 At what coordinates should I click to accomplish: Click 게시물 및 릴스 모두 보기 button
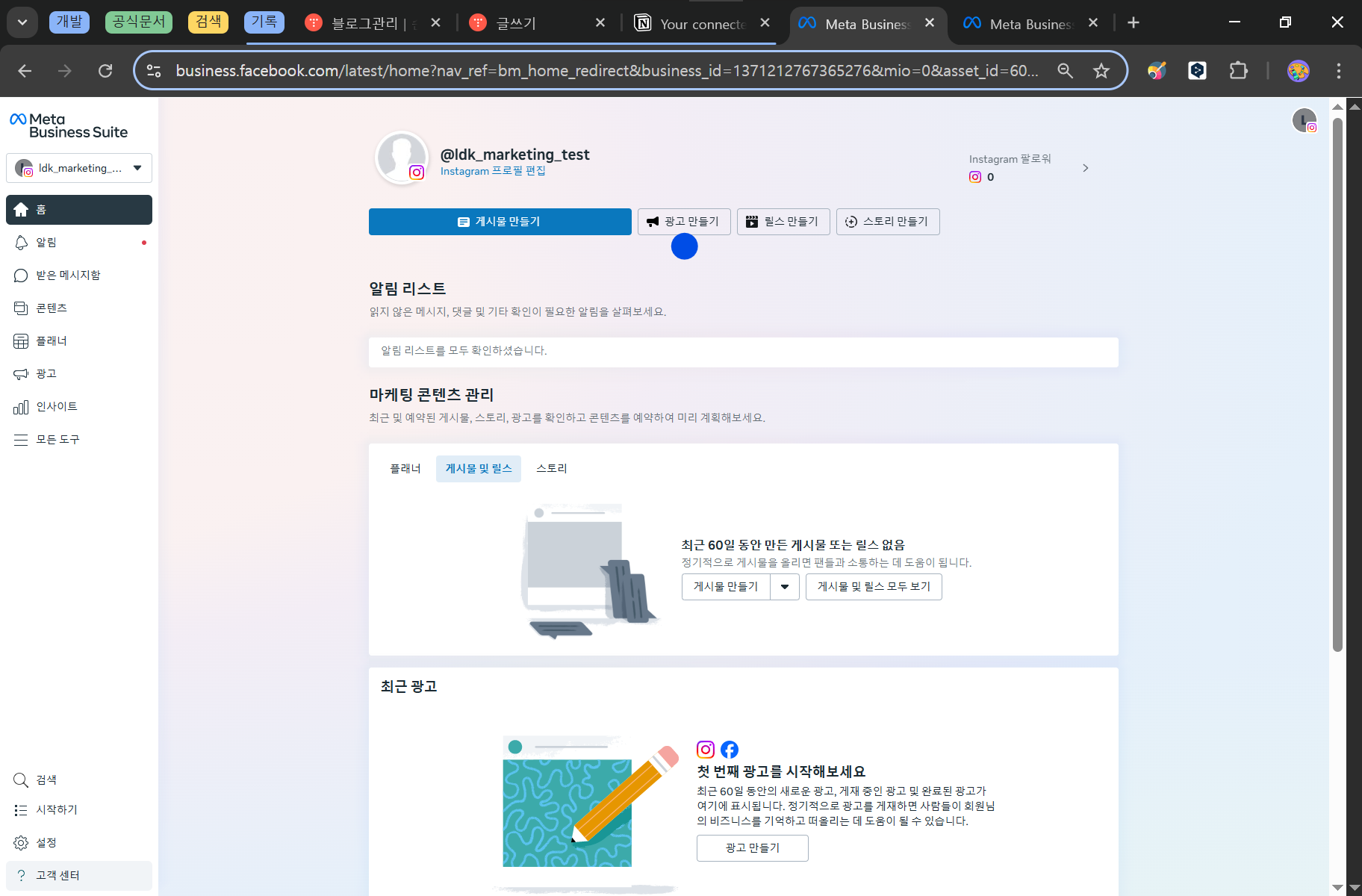pos(874,587)
